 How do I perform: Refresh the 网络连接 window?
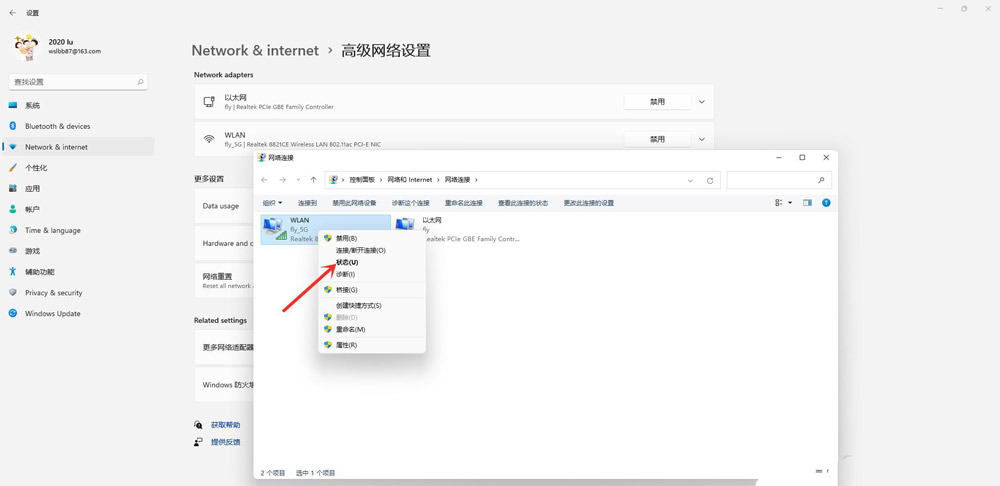710,180
